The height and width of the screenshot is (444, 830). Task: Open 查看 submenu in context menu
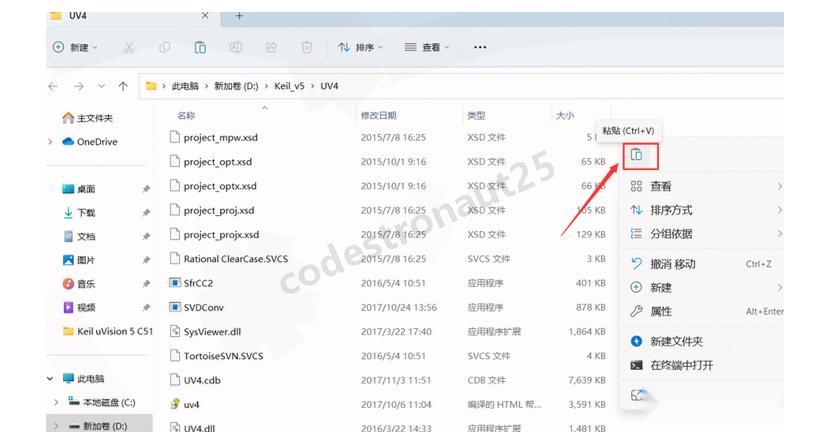(704, 186)
